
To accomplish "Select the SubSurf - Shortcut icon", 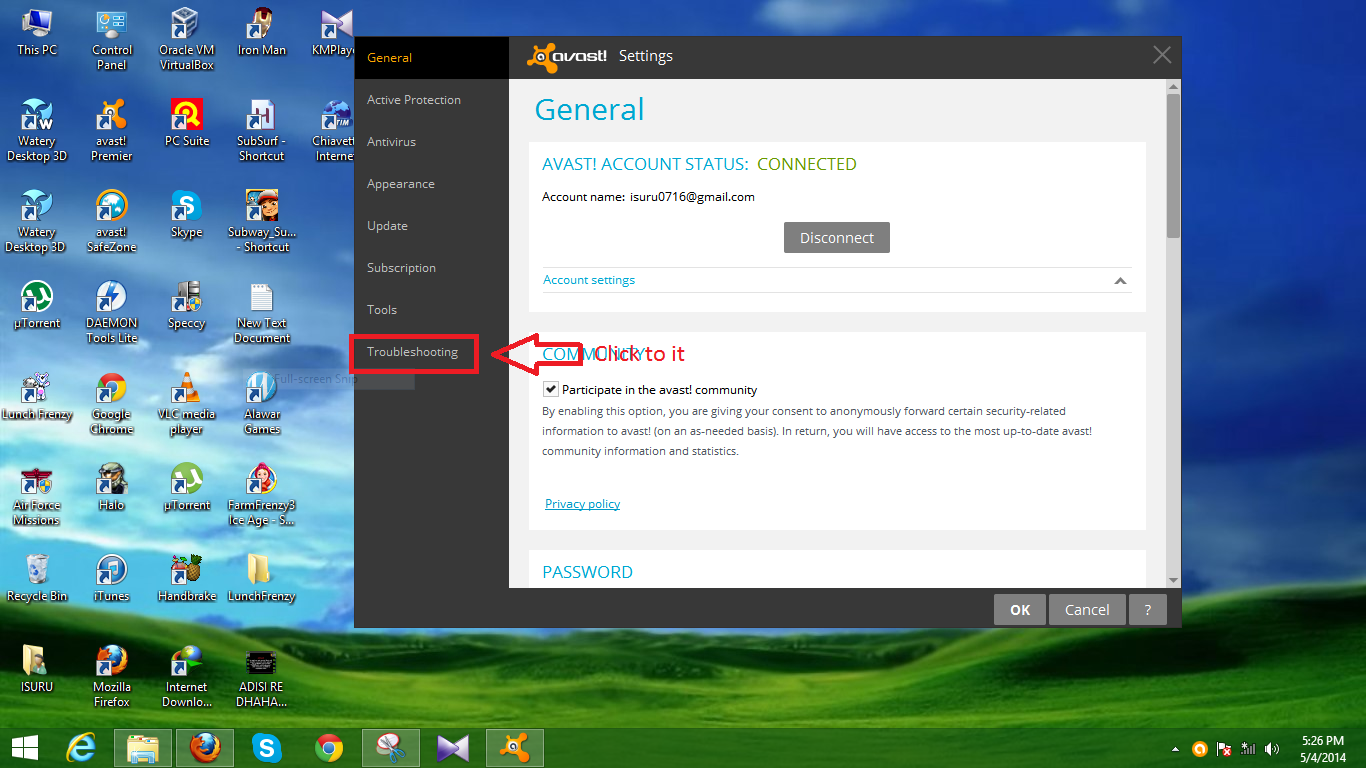I will coord(262,130).
